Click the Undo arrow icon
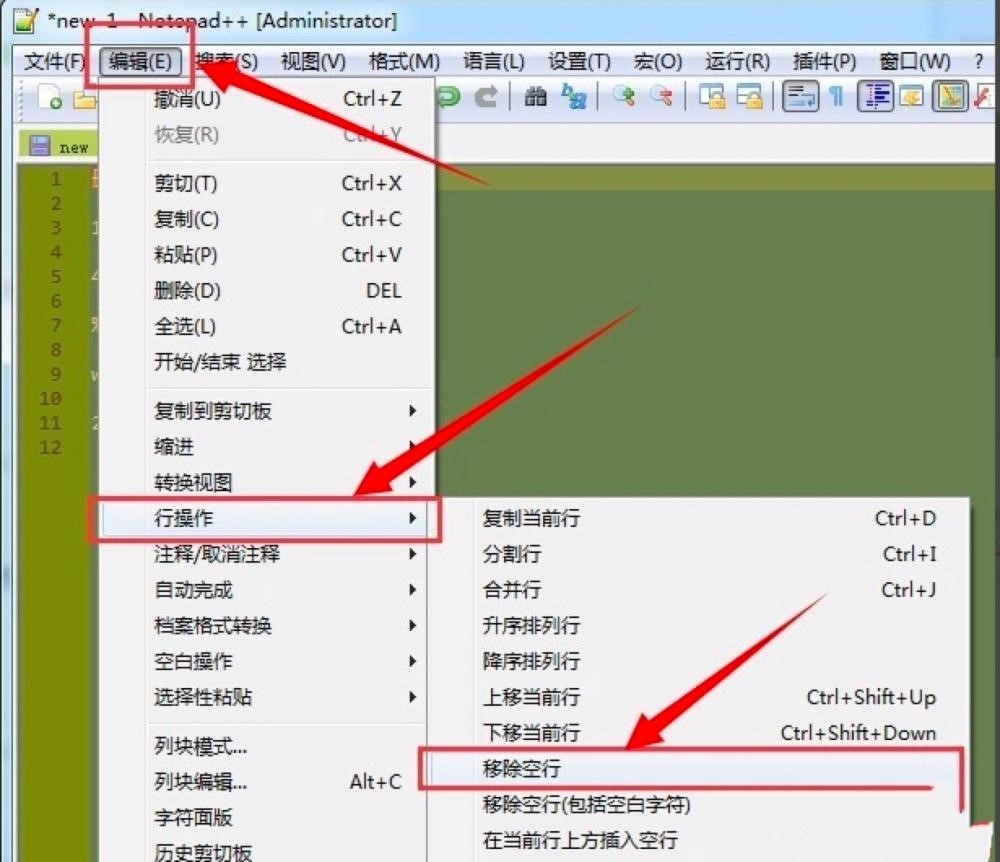 447,96
